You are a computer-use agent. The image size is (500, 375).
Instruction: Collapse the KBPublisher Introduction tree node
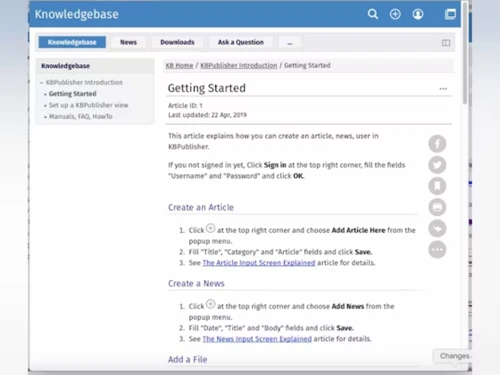42,82
